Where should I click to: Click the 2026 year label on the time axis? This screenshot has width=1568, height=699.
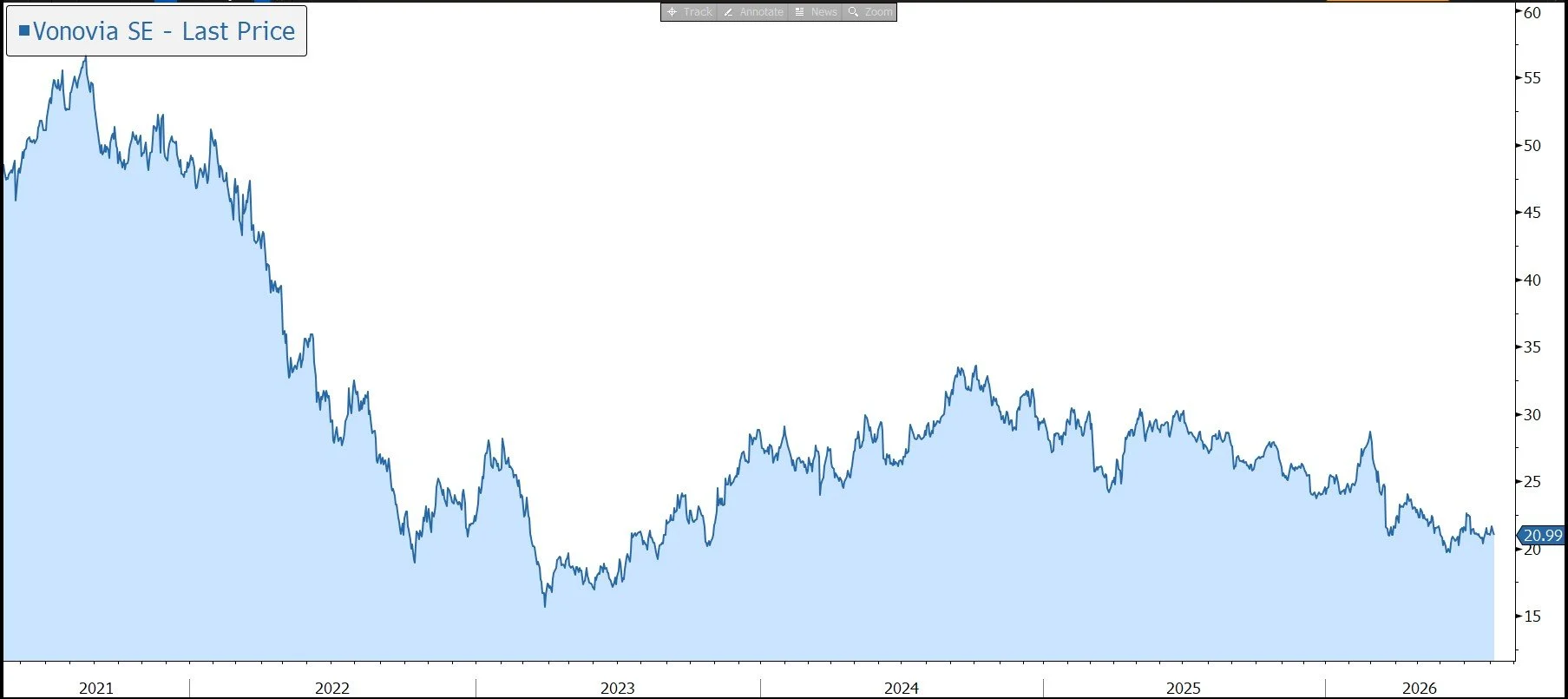pos(1420,689)
